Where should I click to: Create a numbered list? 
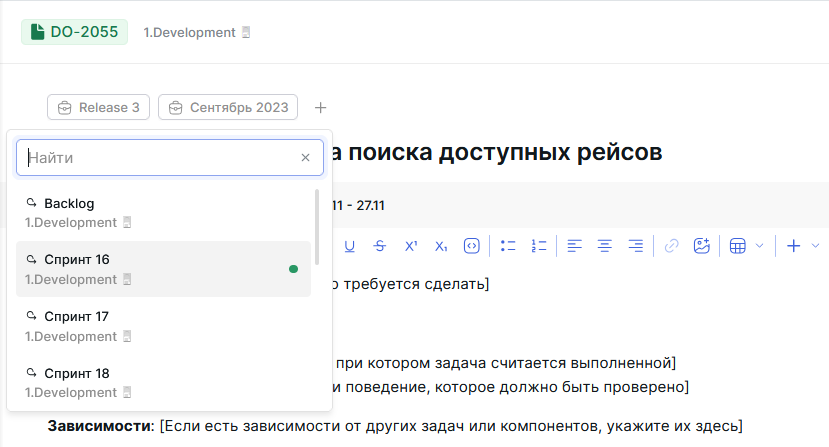[539, 245]
